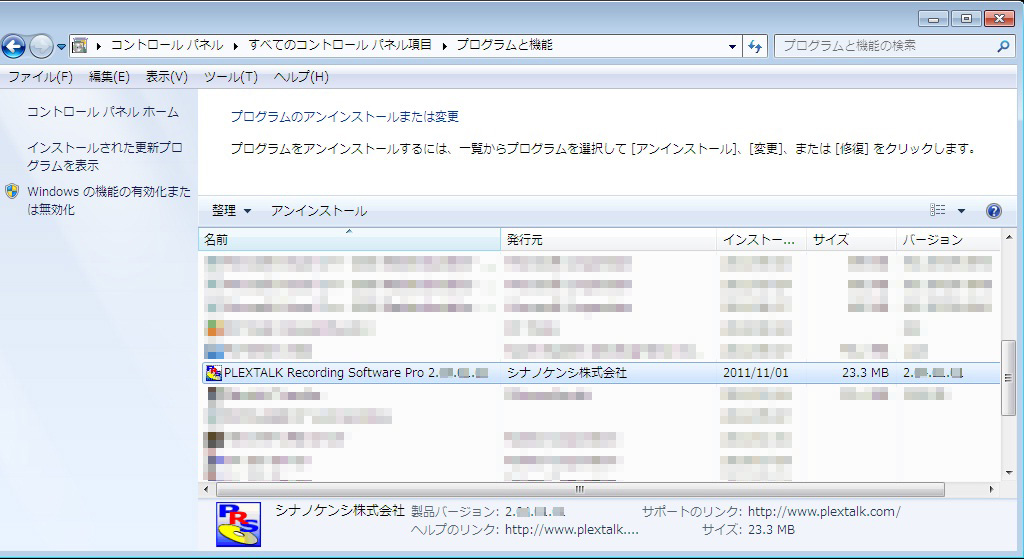Click the PRS disc icon in details pane

pyautogui.click(x=238, y=524)
